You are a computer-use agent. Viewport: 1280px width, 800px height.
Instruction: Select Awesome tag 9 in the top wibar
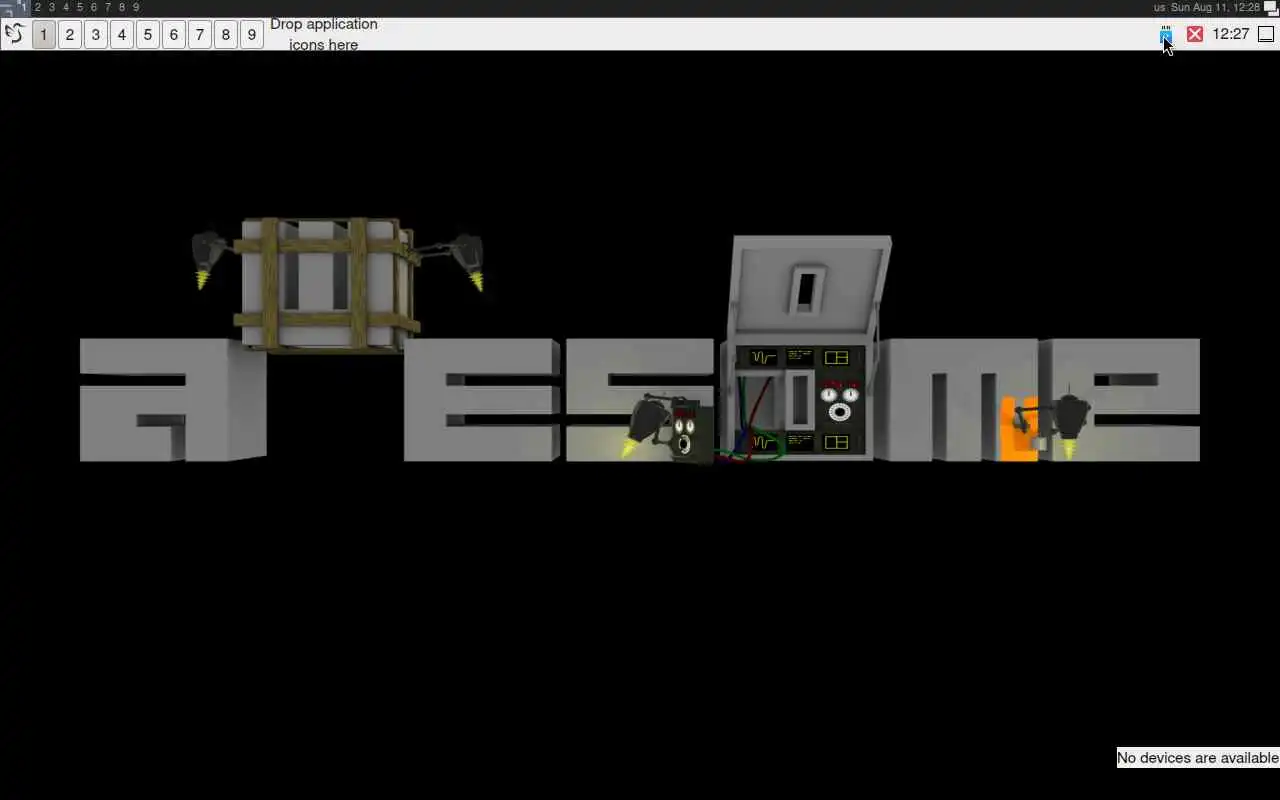[x=136, y=7]
